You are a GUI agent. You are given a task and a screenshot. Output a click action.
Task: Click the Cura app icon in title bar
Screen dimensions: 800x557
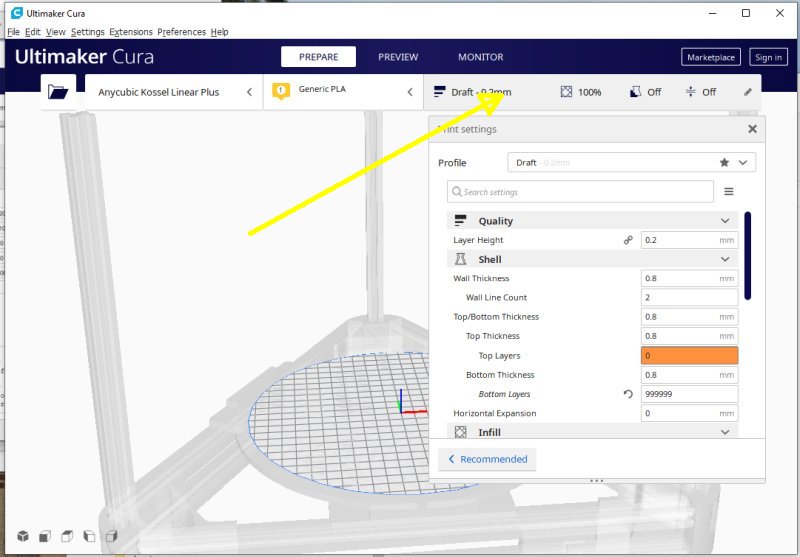pyautogui.click(x=17, y=13)
